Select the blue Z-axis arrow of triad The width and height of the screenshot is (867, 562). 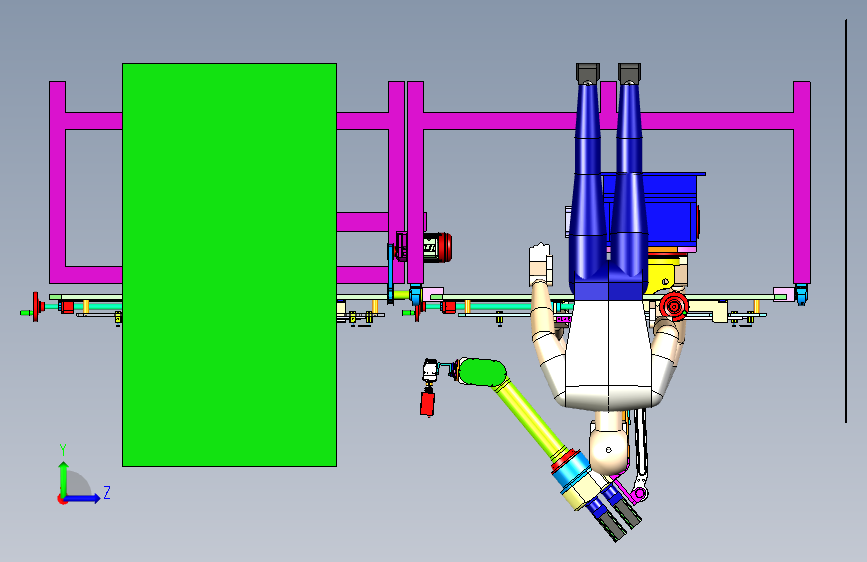click(83, 498)
